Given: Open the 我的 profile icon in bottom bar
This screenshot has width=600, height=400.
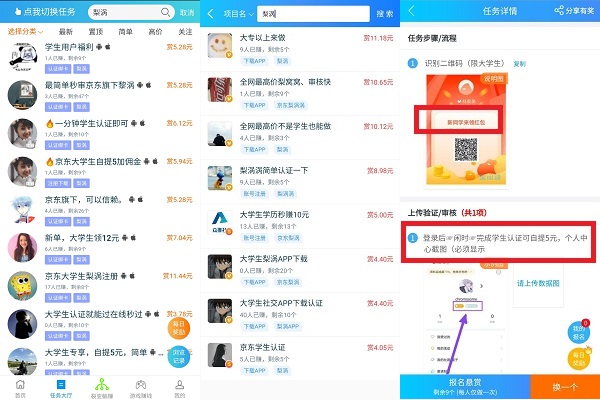Looking at the screenshot, I should [180, 387].
